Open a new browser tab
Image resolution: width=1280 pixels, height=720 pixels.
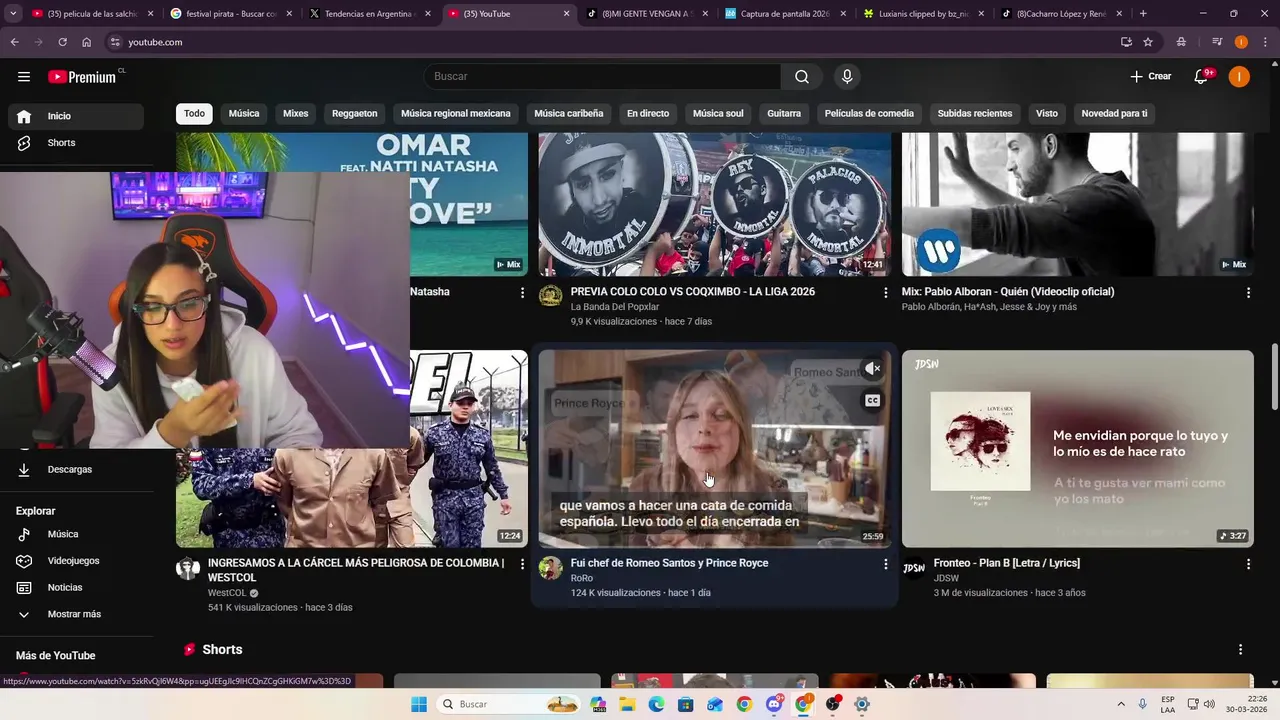[x=1143, y=14]
